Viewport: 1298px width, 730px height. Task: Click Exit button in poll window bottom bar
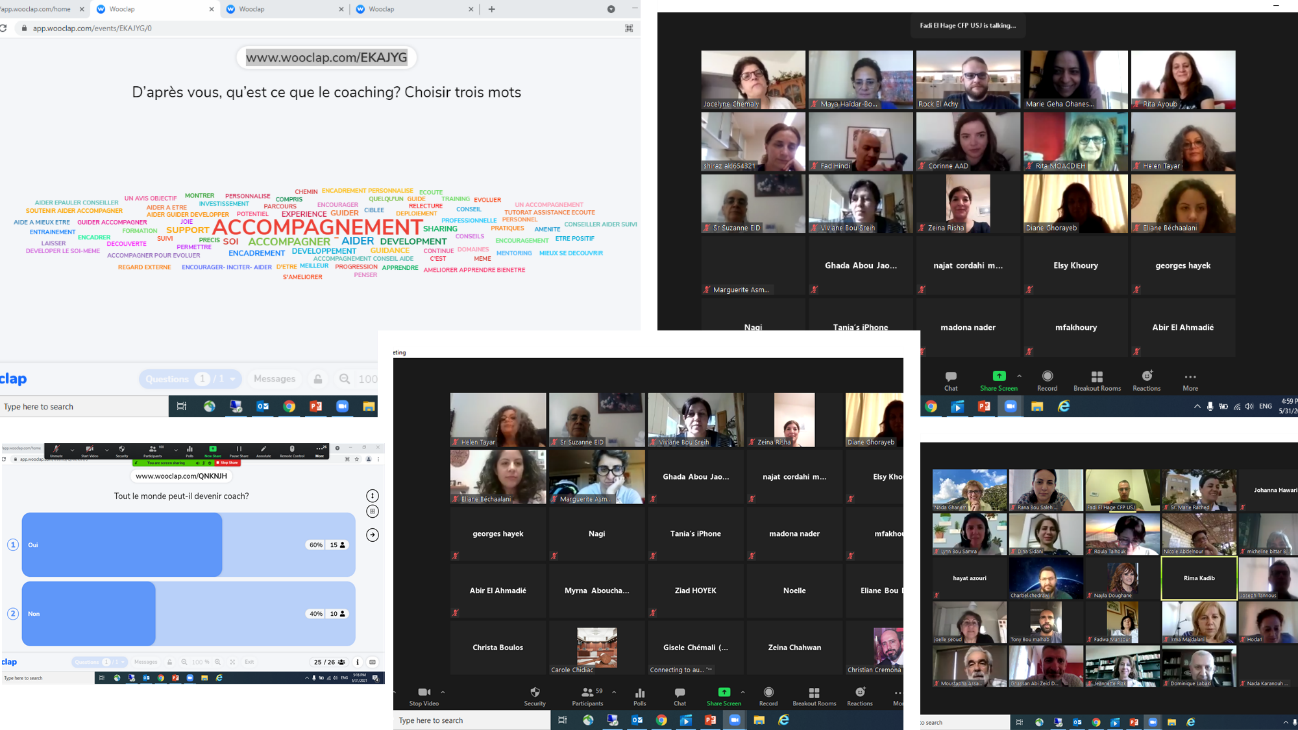[249, 662]
